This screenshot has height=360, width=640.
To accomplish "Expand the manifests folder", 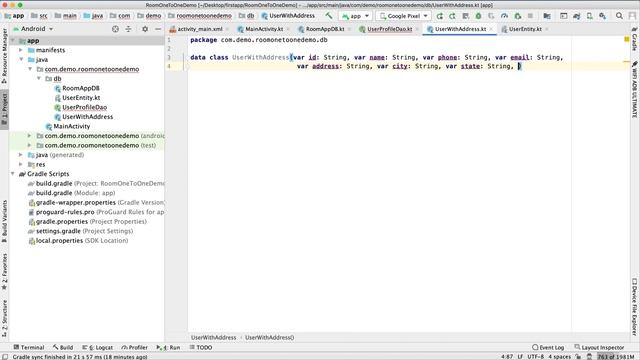I will [21, 50].
